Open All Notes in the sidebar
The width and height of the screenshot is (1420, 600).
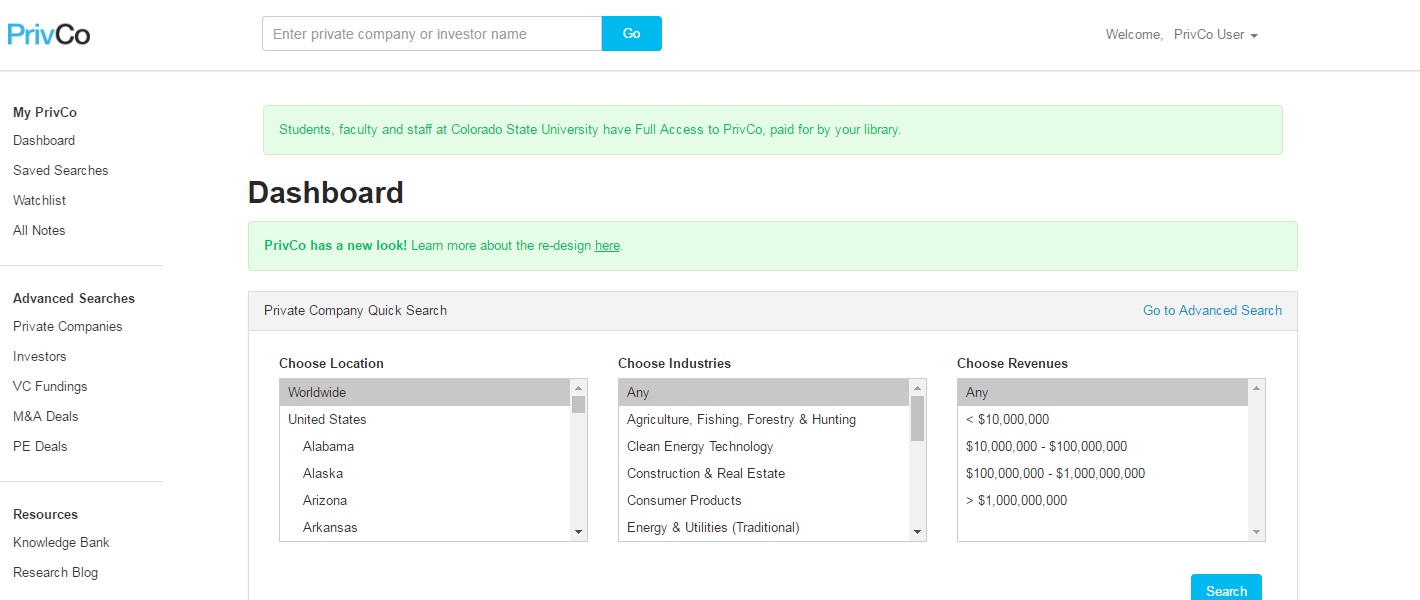point(39,231)
